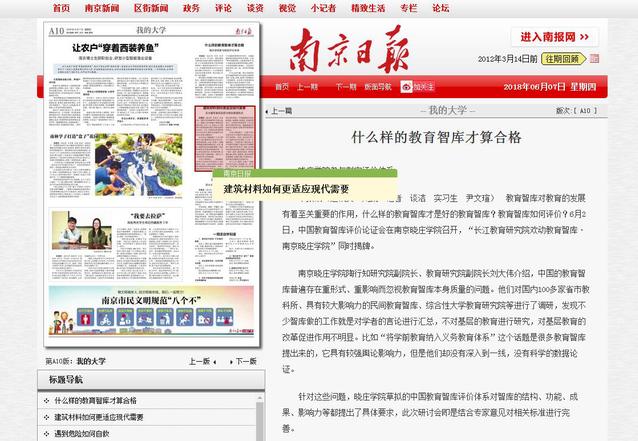Click the Weibo 加关注 icon
The image size is (638, 441).
pos(417,87)
